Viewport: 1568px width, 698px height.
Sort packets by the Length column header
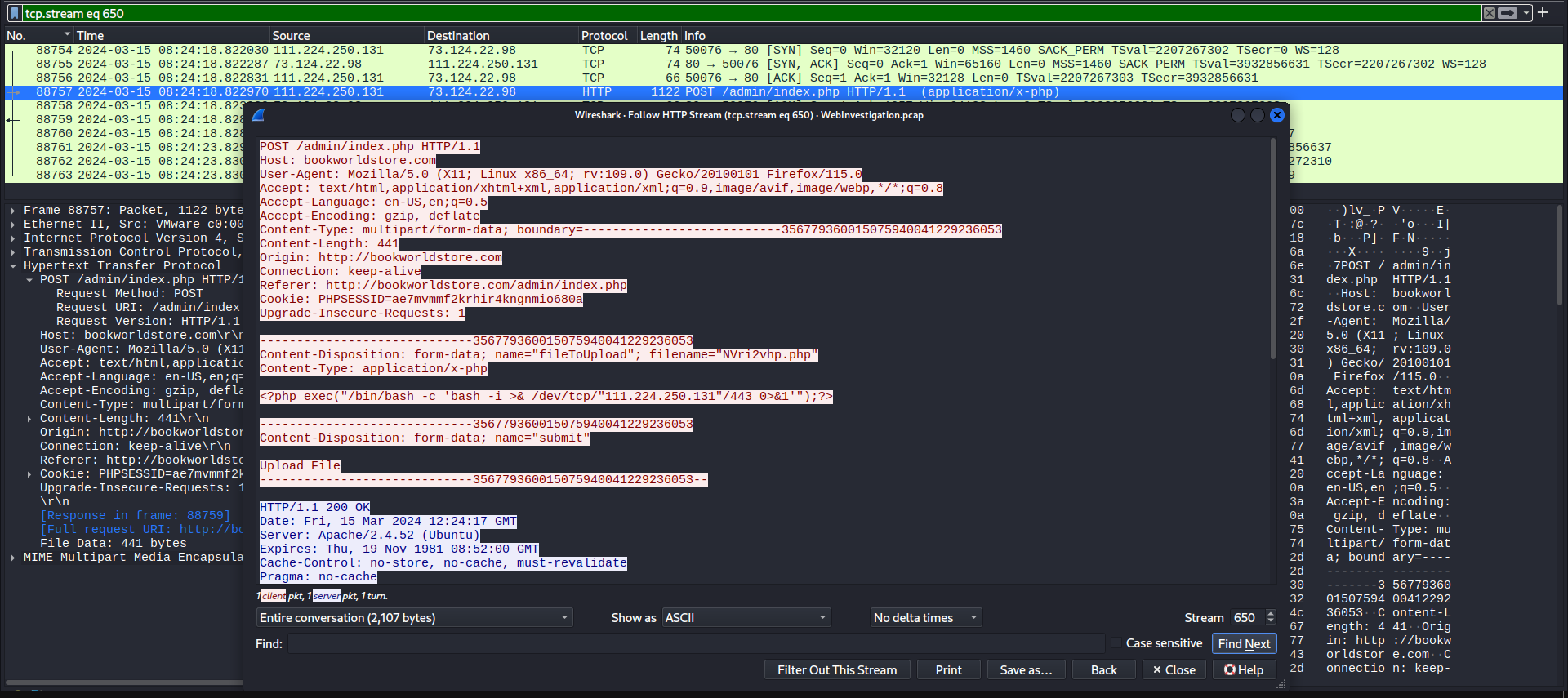(659, 35)
